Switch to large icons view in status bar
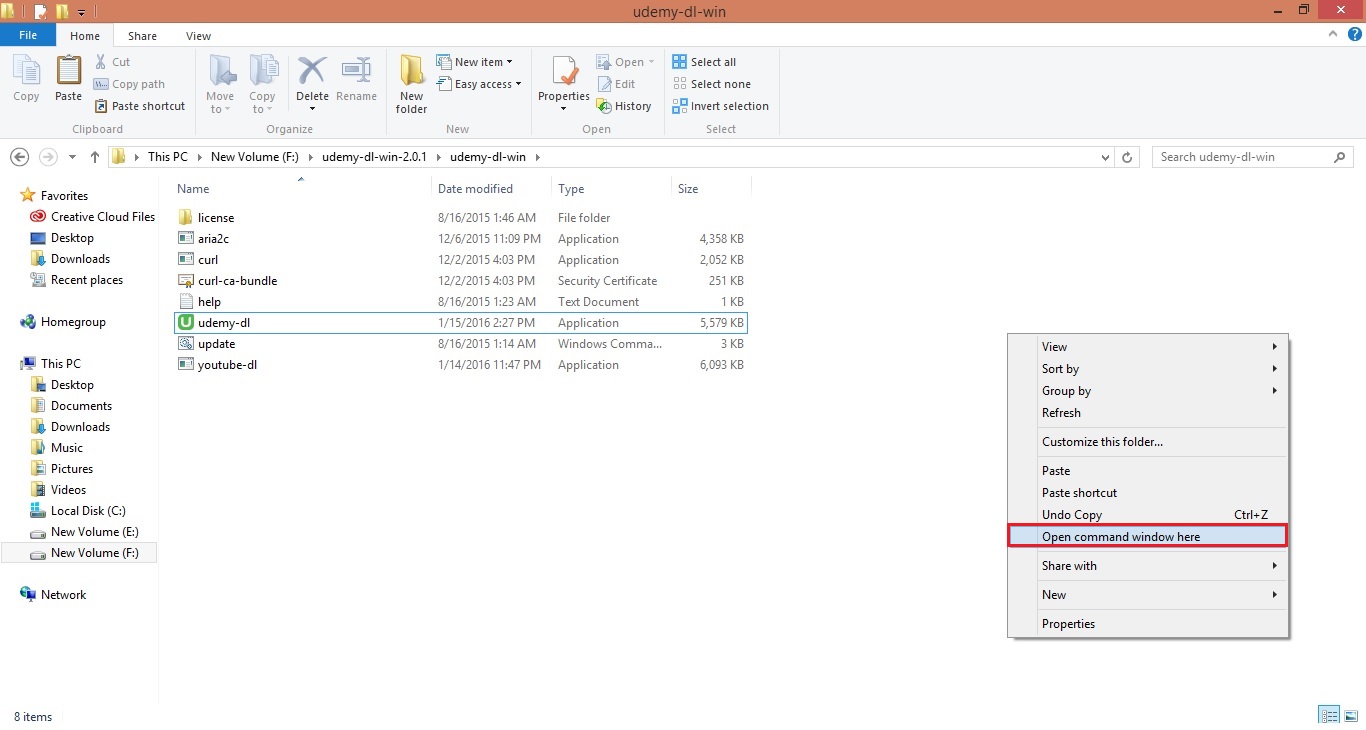 (x=1351, y=715)
